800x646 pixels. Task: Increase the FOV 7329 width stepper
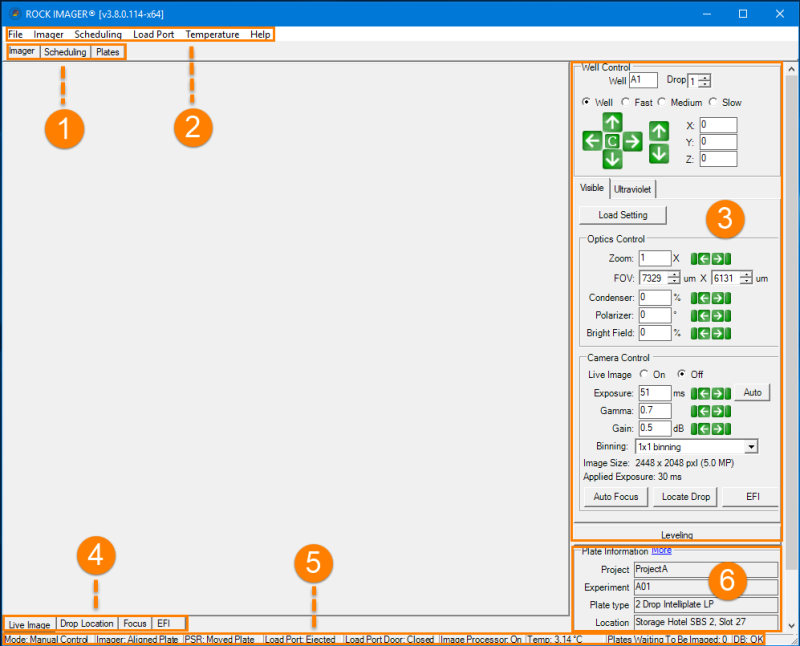(x=673, y=275)
